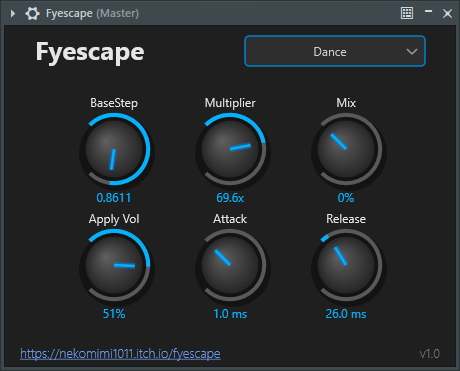Click the Release value 26.0 ms

click(x=346, y=314)
